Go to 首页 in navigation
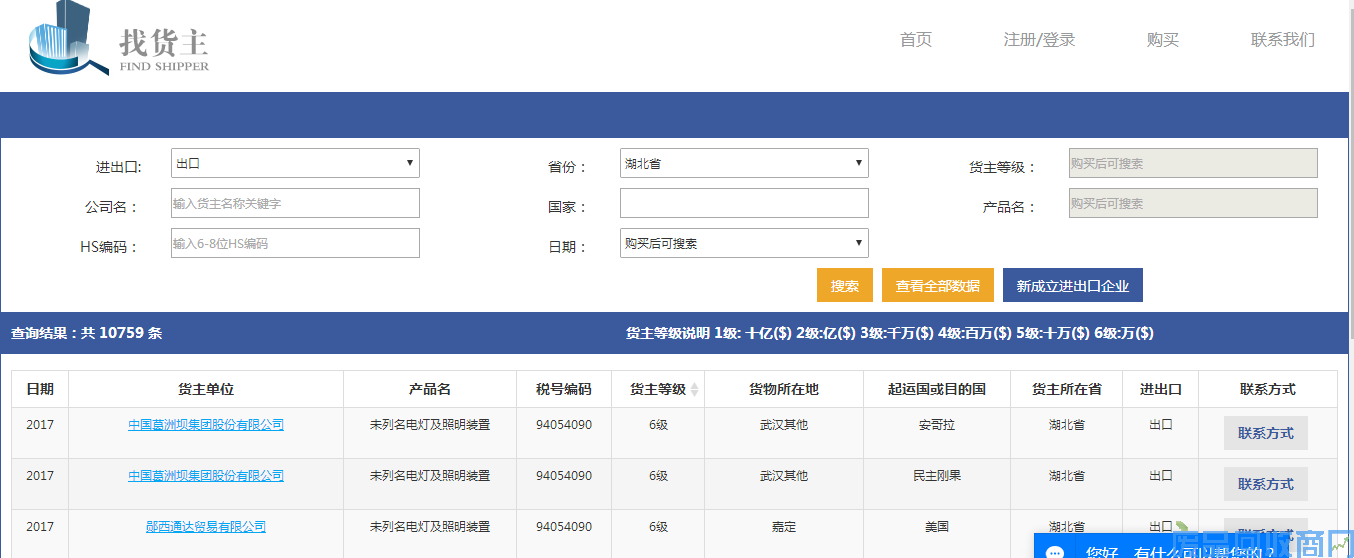 [x=915, y=40]
